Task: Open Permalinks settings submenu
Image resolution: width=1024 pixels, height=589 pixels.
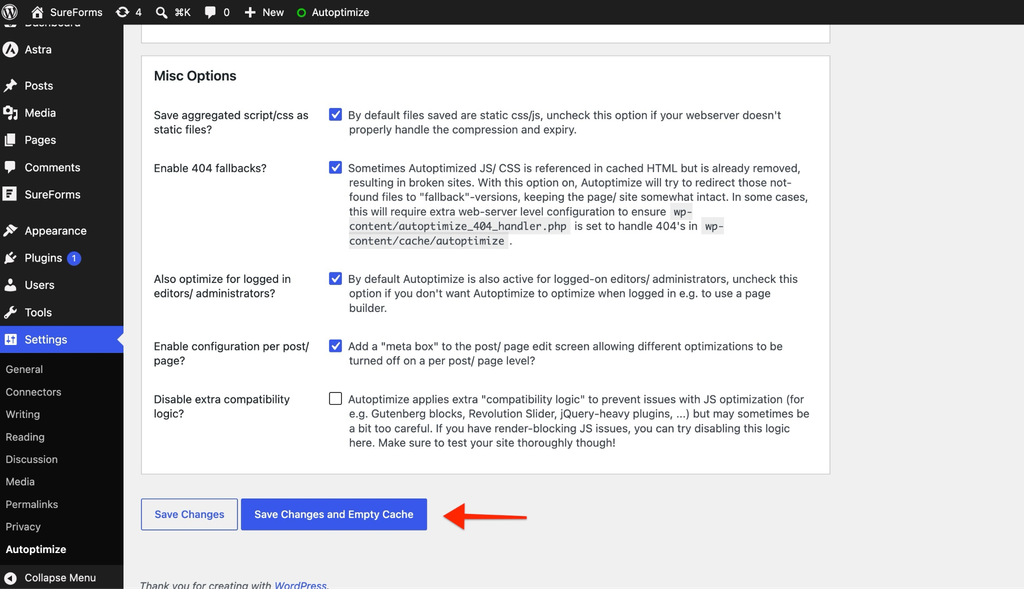Action: (31, 504)
